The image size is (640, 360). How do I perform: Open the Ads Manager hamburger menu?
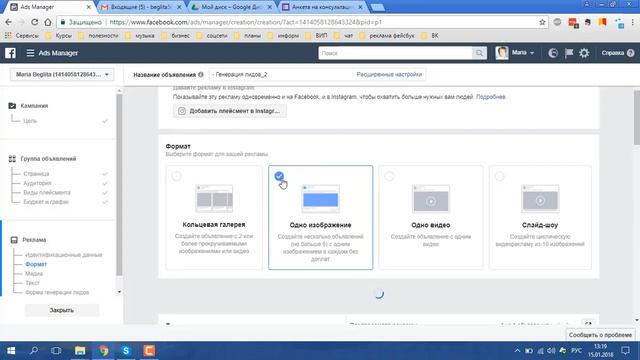point(30,53)
